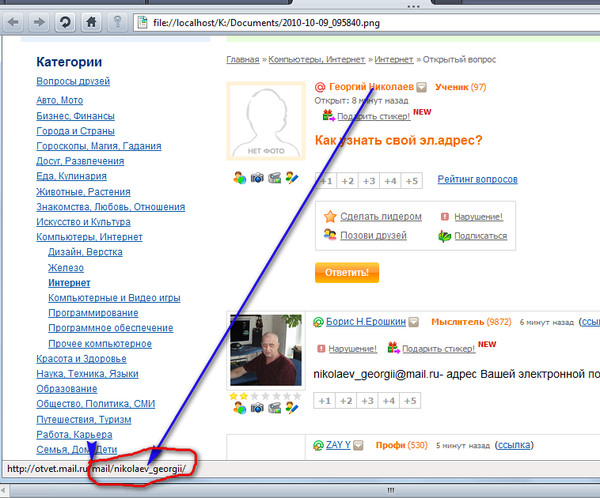Click the НЕТ ФОТО avatar placeholder
The width and height of the screenshot is (600, 498).
coord(266,121)
